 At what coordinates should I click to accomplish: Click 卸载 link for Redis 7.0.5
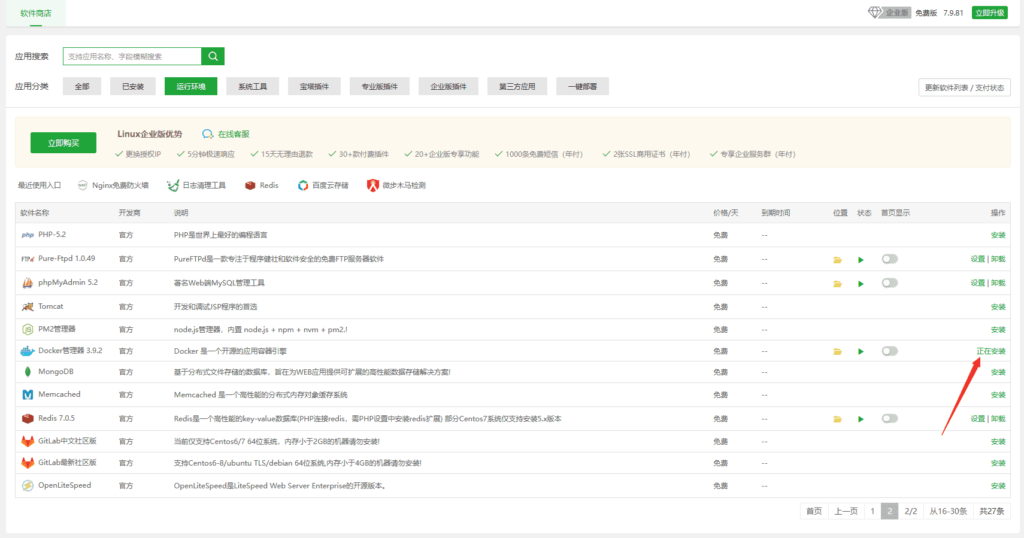pyautogui.click(x=998, y=419)
